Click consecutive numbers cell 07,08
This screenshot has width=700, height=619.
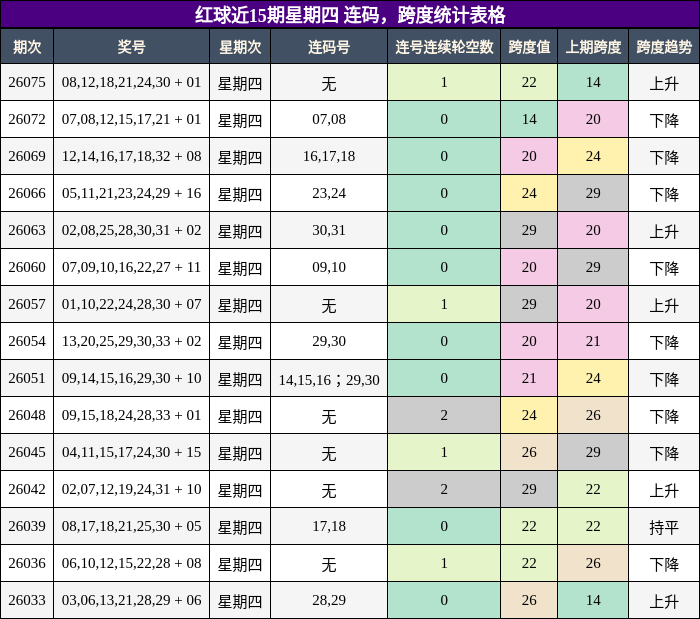(x=329, y=119)
